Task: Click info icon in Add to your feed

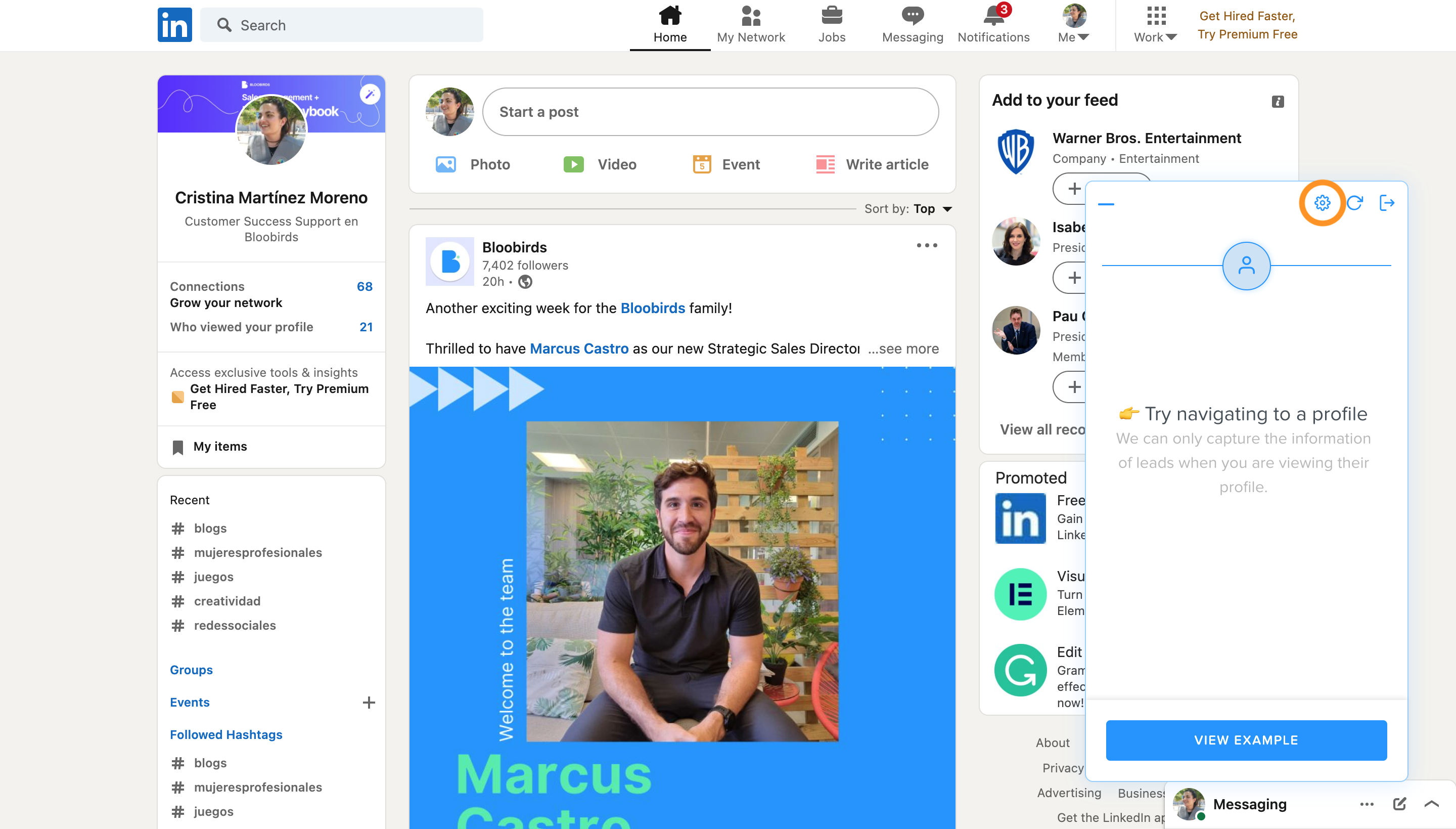Action: coord(1278,101)
